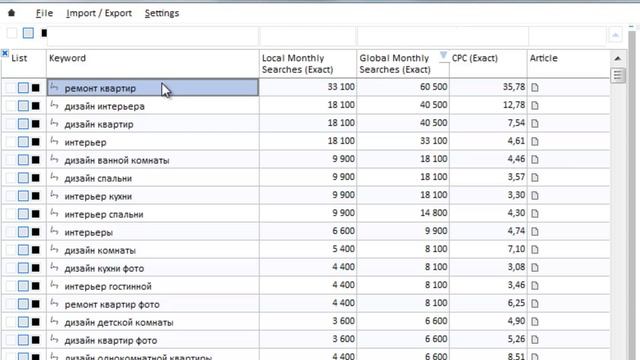The image size is (640, 360).
Task: Open article icon for интерьер гостинной
Action: point(535,285)
